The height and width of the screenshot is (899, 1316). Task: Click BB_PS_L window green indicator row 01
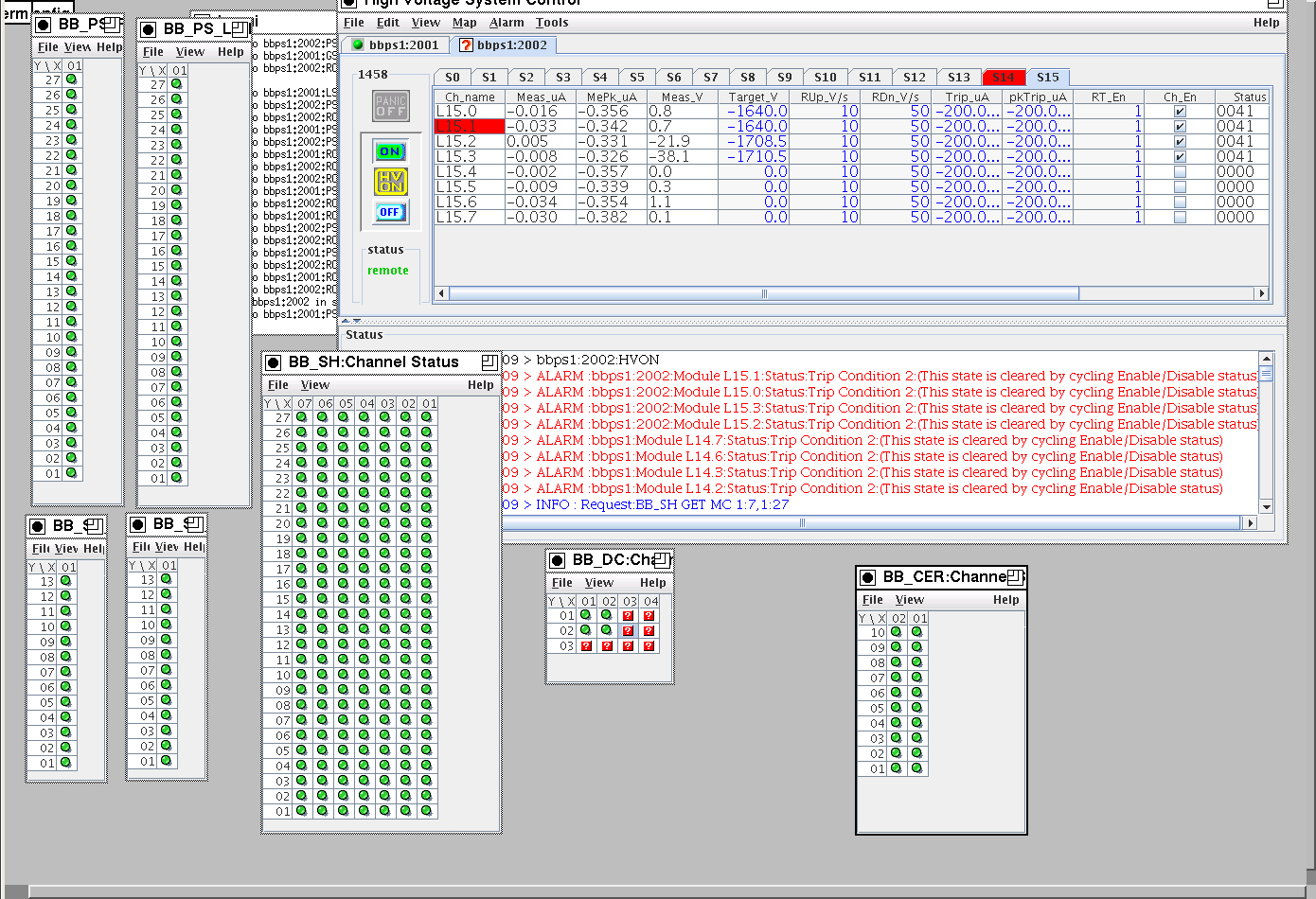[177, 478]
